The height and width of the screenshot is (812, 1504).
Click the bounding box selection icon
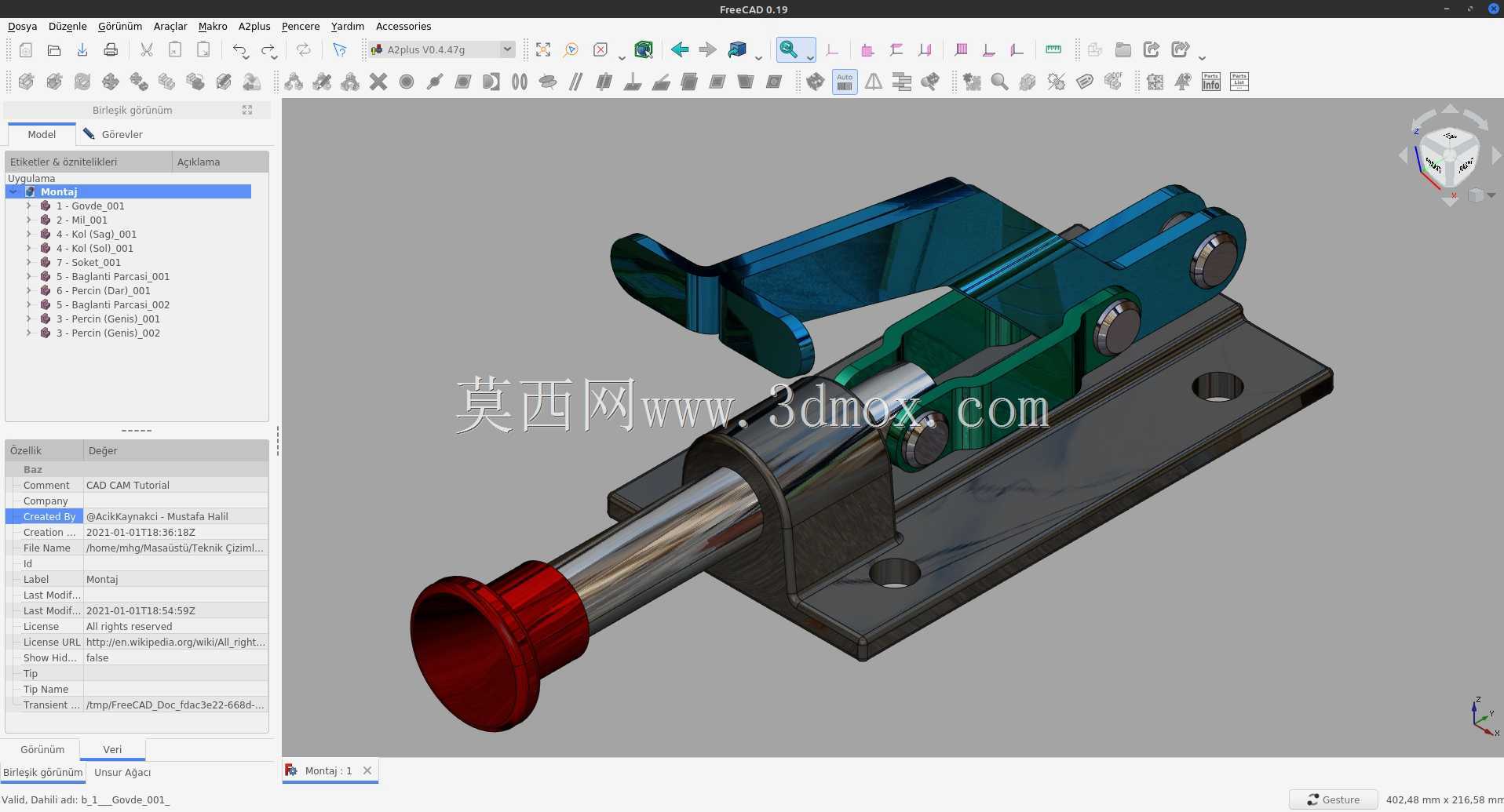(x=644, y=50)
